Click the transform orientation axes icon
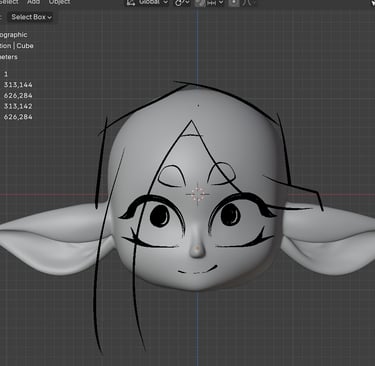Image resolution: width=375 pixels, height=366 pixels. [x=131, y=2]
